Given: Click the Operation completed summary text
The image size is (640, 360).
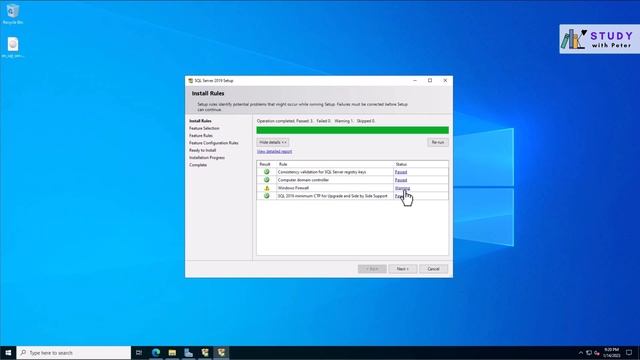Looking at the screenshot, I should coord(316,121).
